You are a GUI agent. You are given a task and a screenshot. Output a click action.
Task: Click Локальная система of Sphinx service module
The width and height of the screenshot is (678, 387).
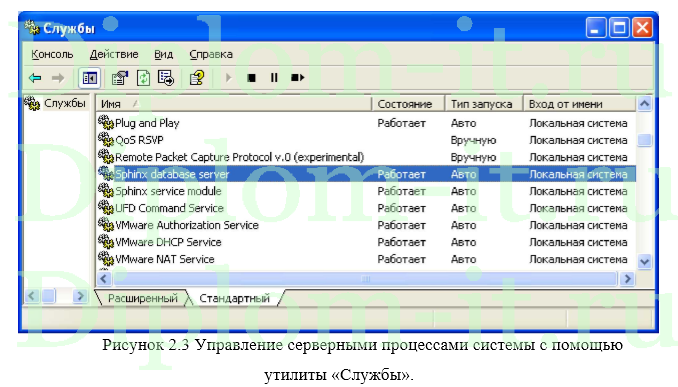click(x=578, y=191)
